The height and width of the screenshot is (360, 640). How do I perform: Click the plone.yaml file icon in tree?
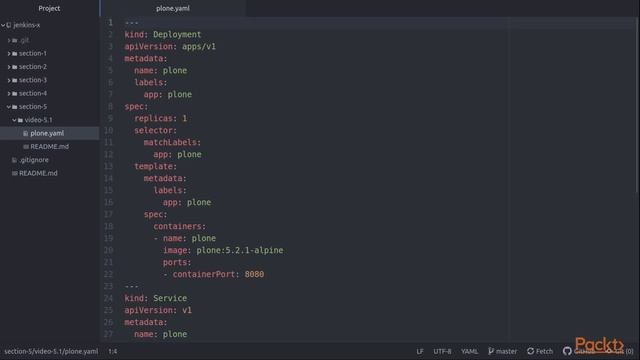[x=26, y=133]
